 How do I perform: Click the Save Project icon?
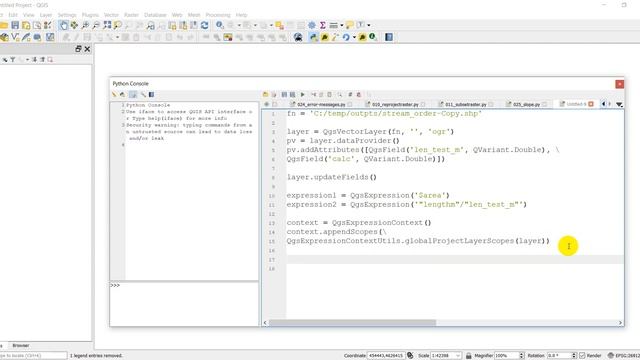pyautogui.click(x=15, y=25)
